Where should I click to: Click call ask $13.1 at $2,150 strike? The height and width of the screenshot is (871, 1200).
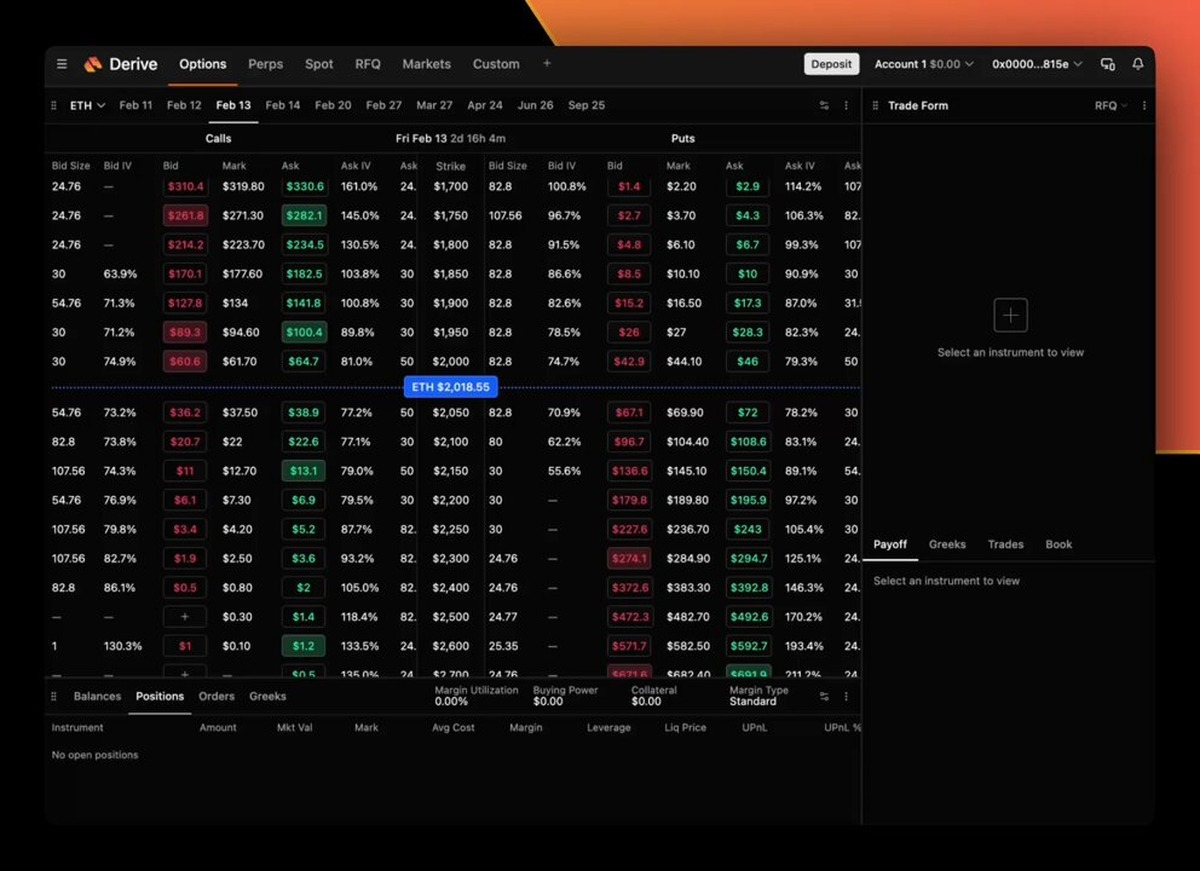(x=303, y=470)
